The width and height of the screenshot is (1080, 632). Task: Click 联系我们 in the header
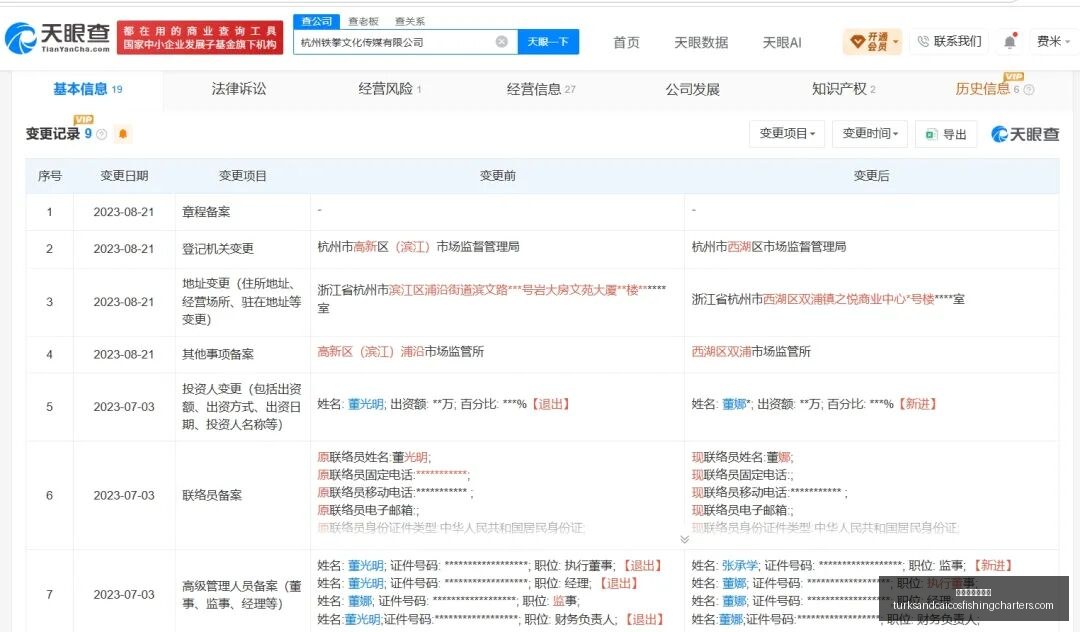(x=949, y=41)
